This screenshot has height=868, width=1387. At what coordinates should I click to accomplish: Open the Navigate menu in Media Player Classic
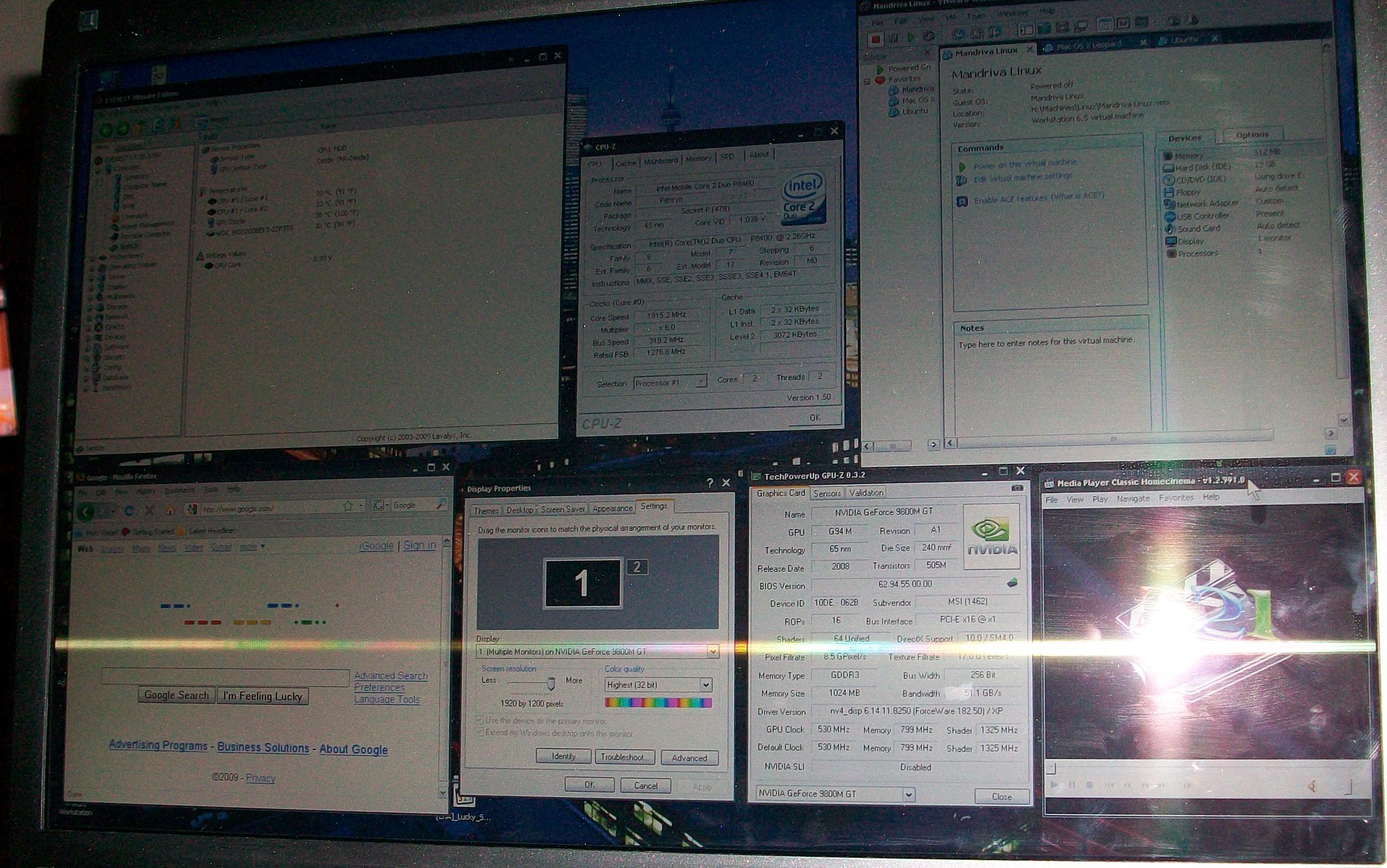[x=1133, y=499]
